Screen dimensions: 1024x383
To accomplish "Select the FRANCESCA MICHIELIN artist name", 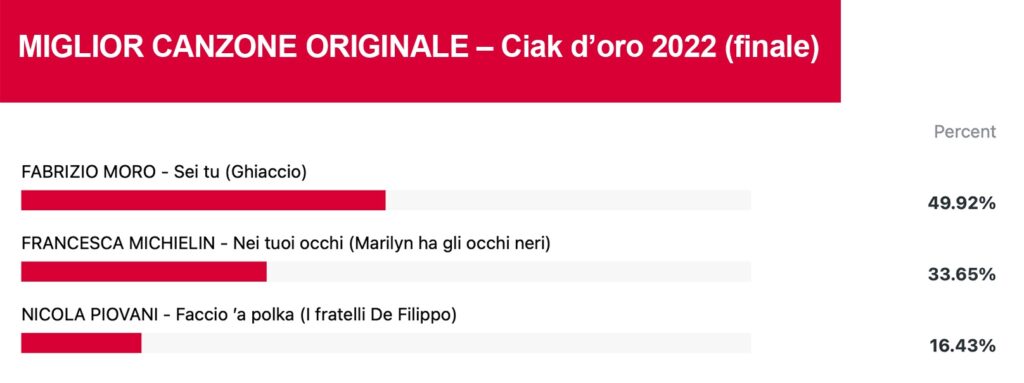I will (116, 244).
